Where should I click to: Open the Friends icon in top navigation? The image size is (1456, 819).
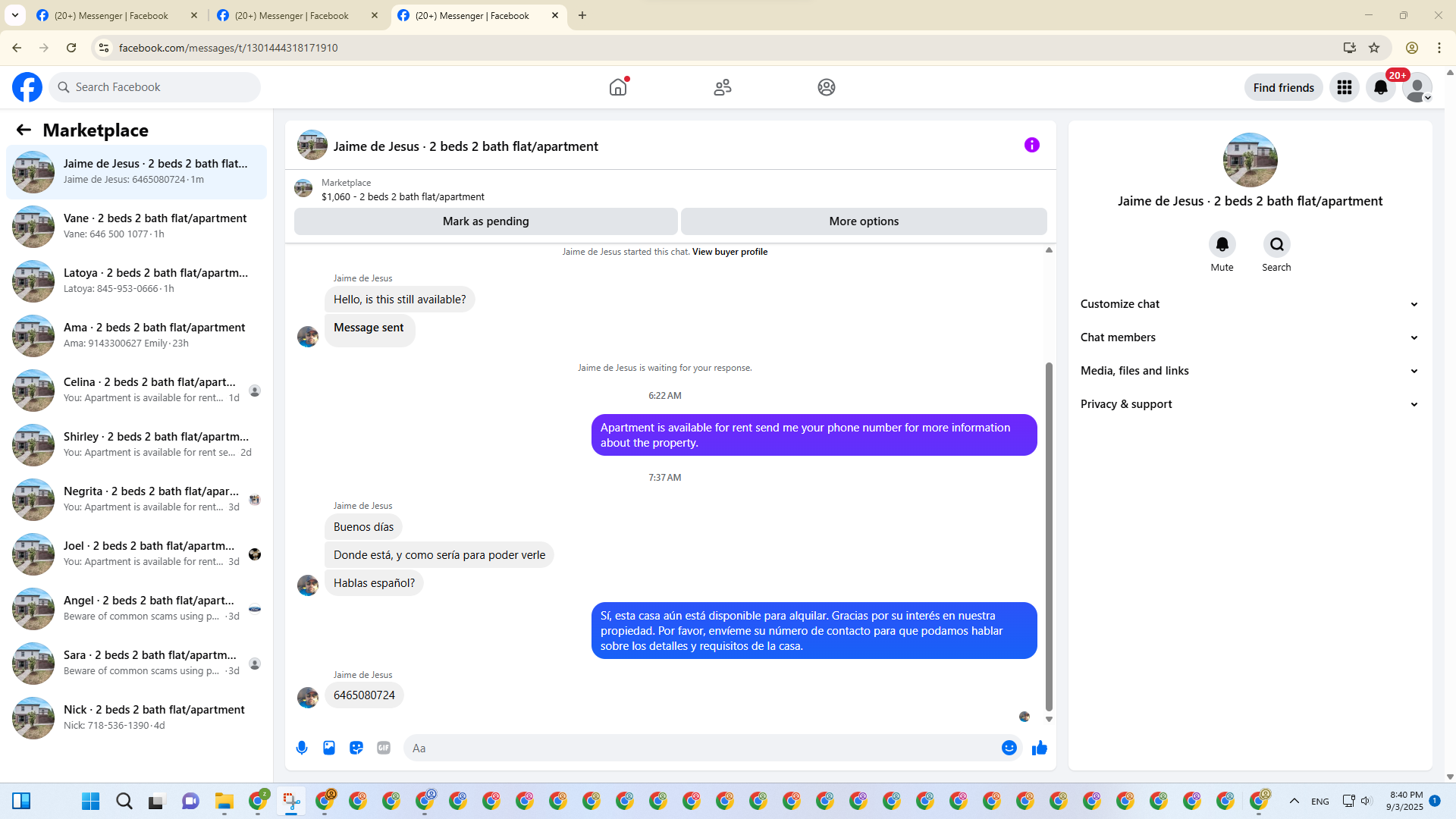coord(723,87)
